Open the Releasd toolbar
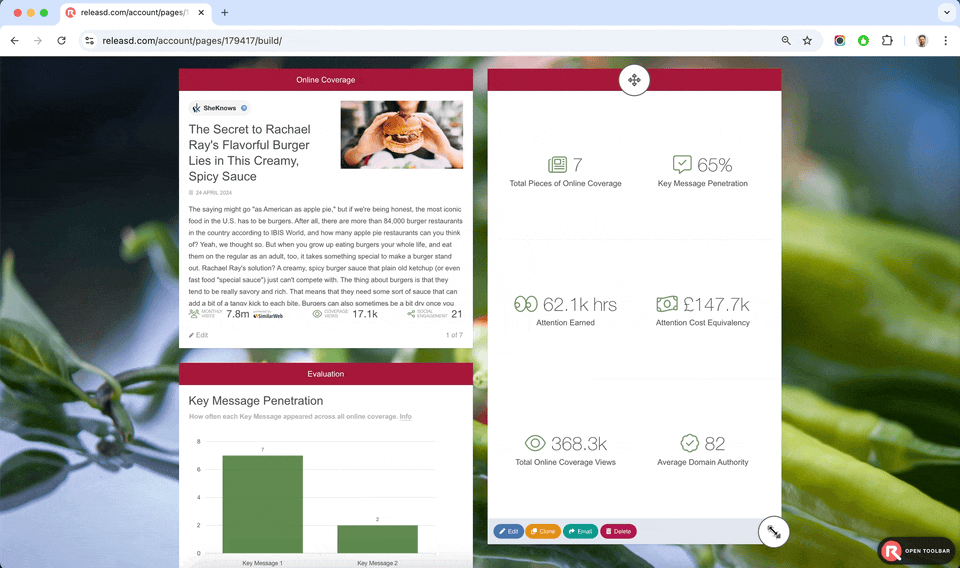 tap(918, 551)
